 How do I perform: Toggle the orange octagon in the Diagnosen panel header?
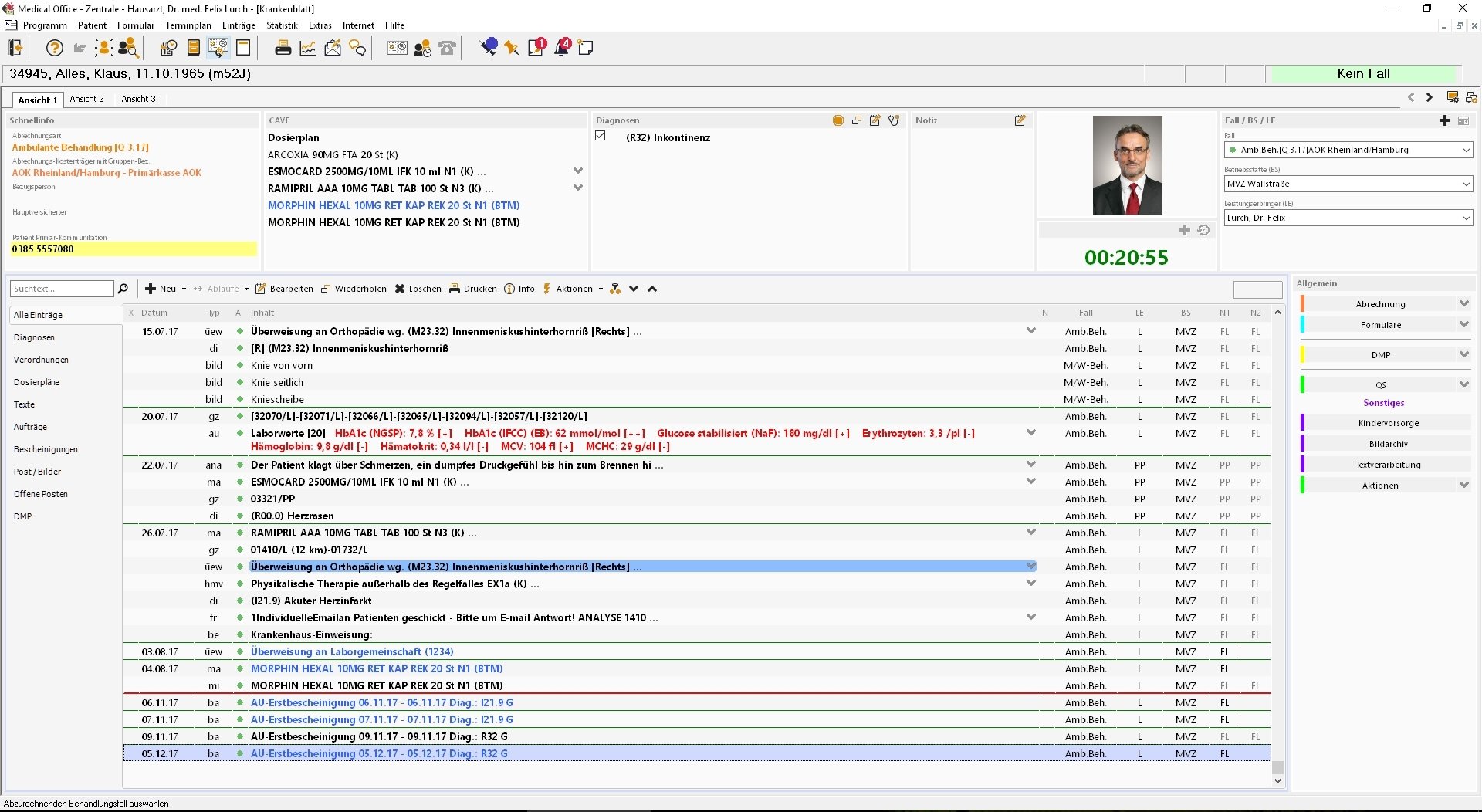[x=837, y=121]
